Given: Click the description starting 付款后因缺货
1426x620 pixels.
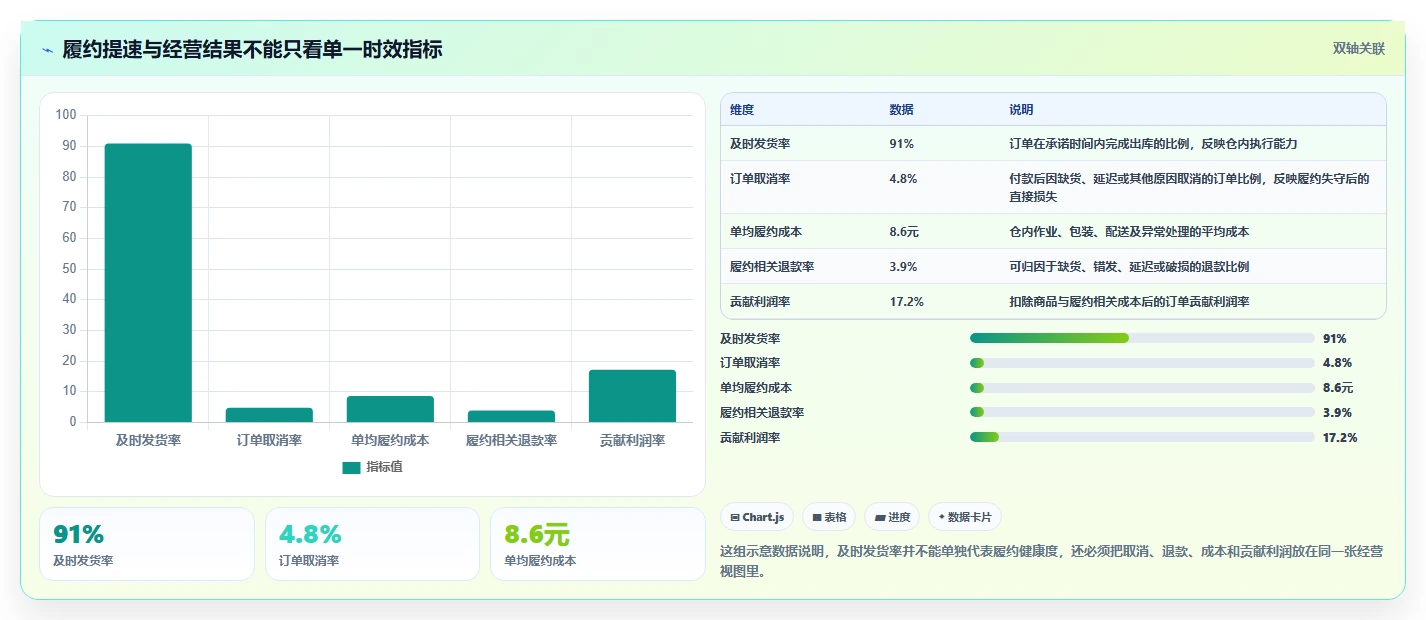Looking at the screenshot, I should [x=1189, y=188].
